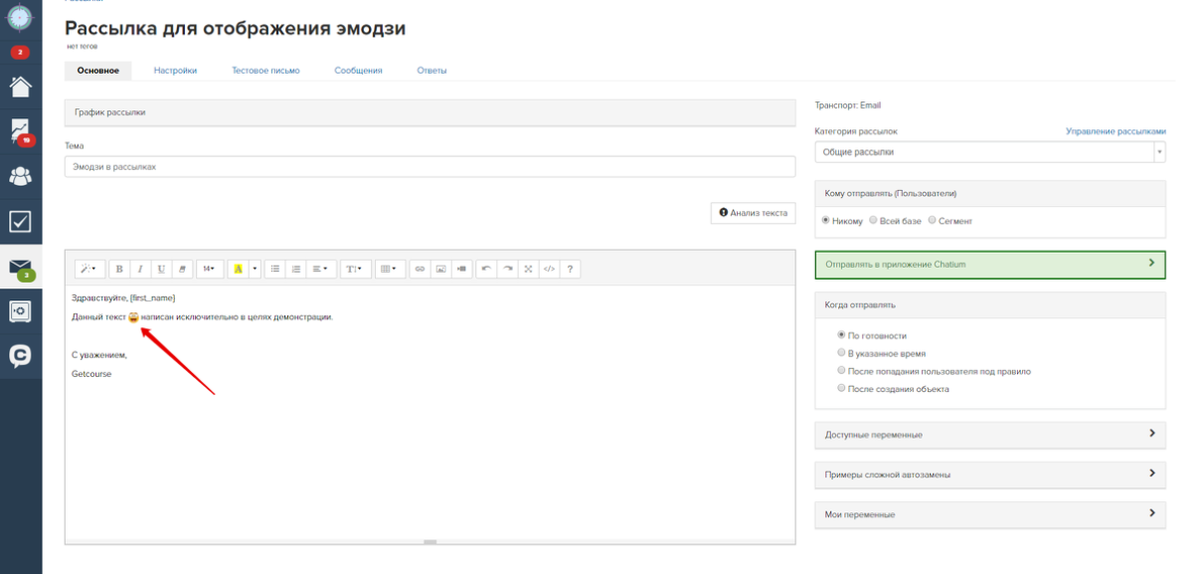The width and height of the screenshot is (1200, 574).
Task: Expand the "Доступные переменные" section
Action: pos(990,435)
